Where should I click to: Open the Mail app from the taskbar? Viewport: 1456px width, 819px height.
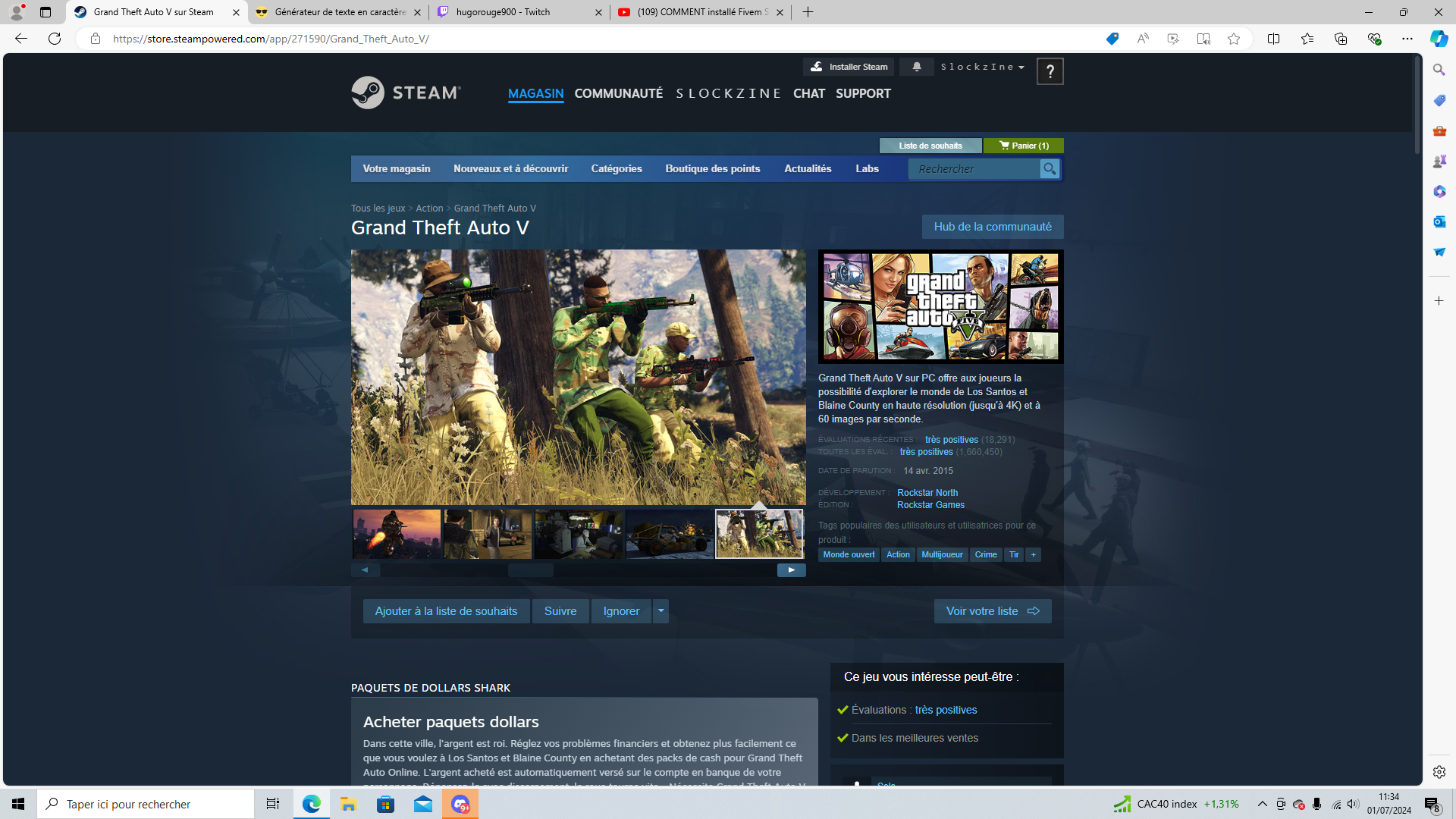coord(423,804)
